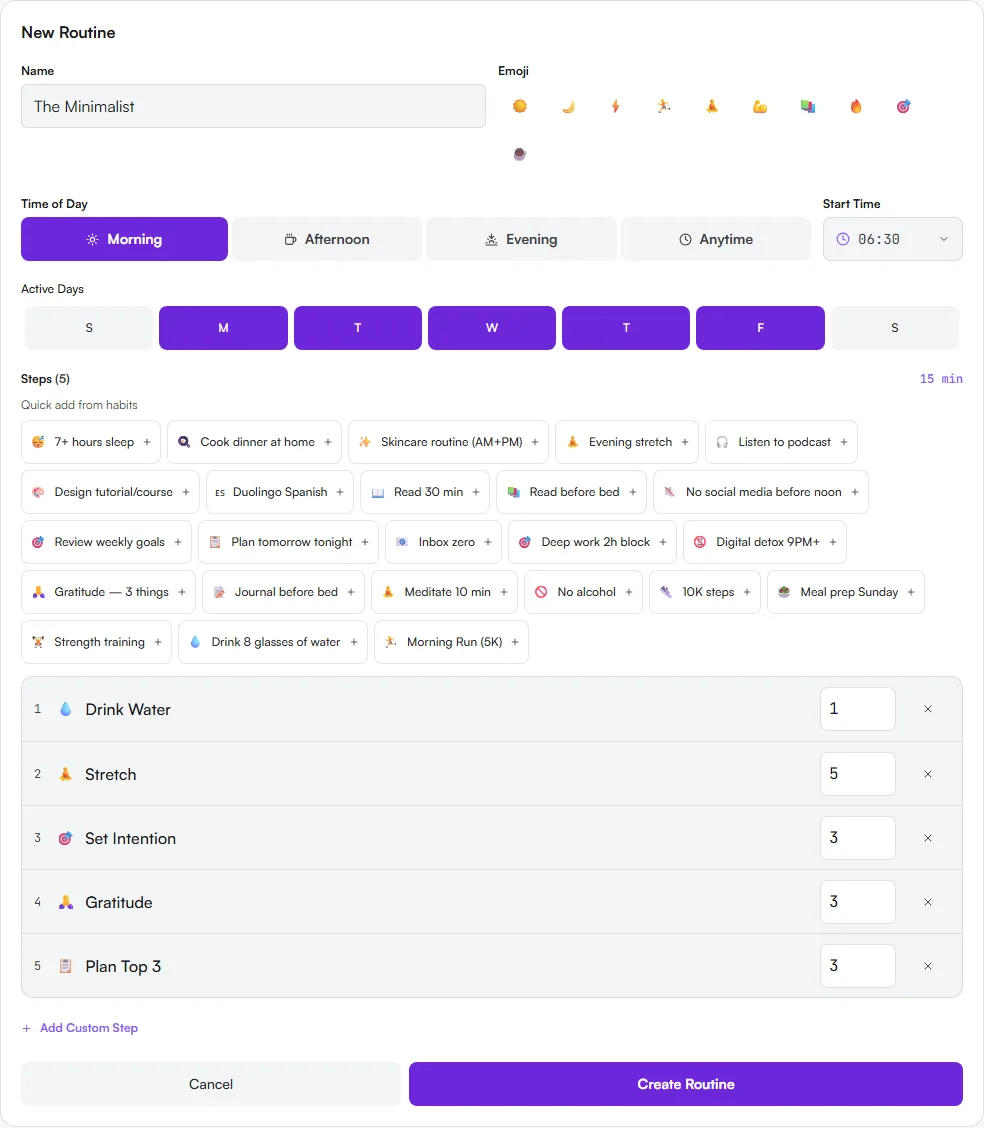Click the plus on No alcohol chip

coord(629,592)
